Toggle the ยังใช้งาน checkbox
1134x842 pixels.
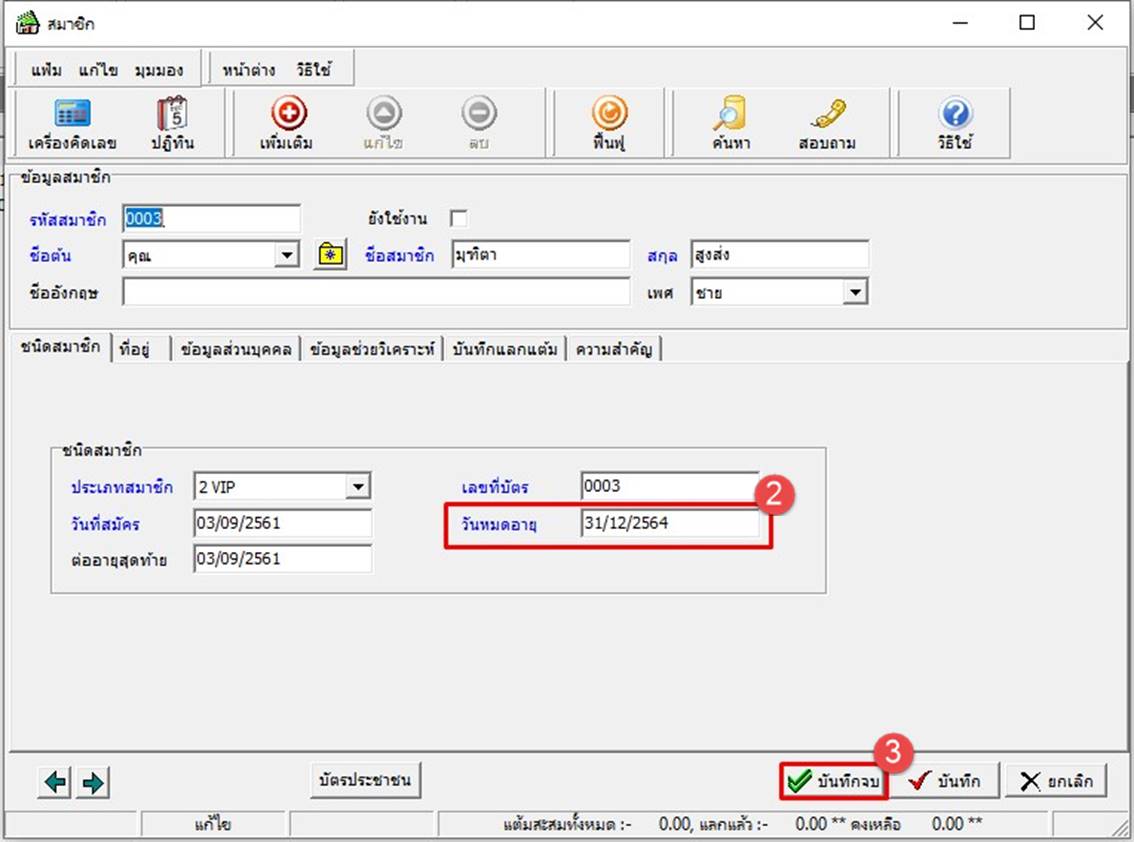click(459, 219)
